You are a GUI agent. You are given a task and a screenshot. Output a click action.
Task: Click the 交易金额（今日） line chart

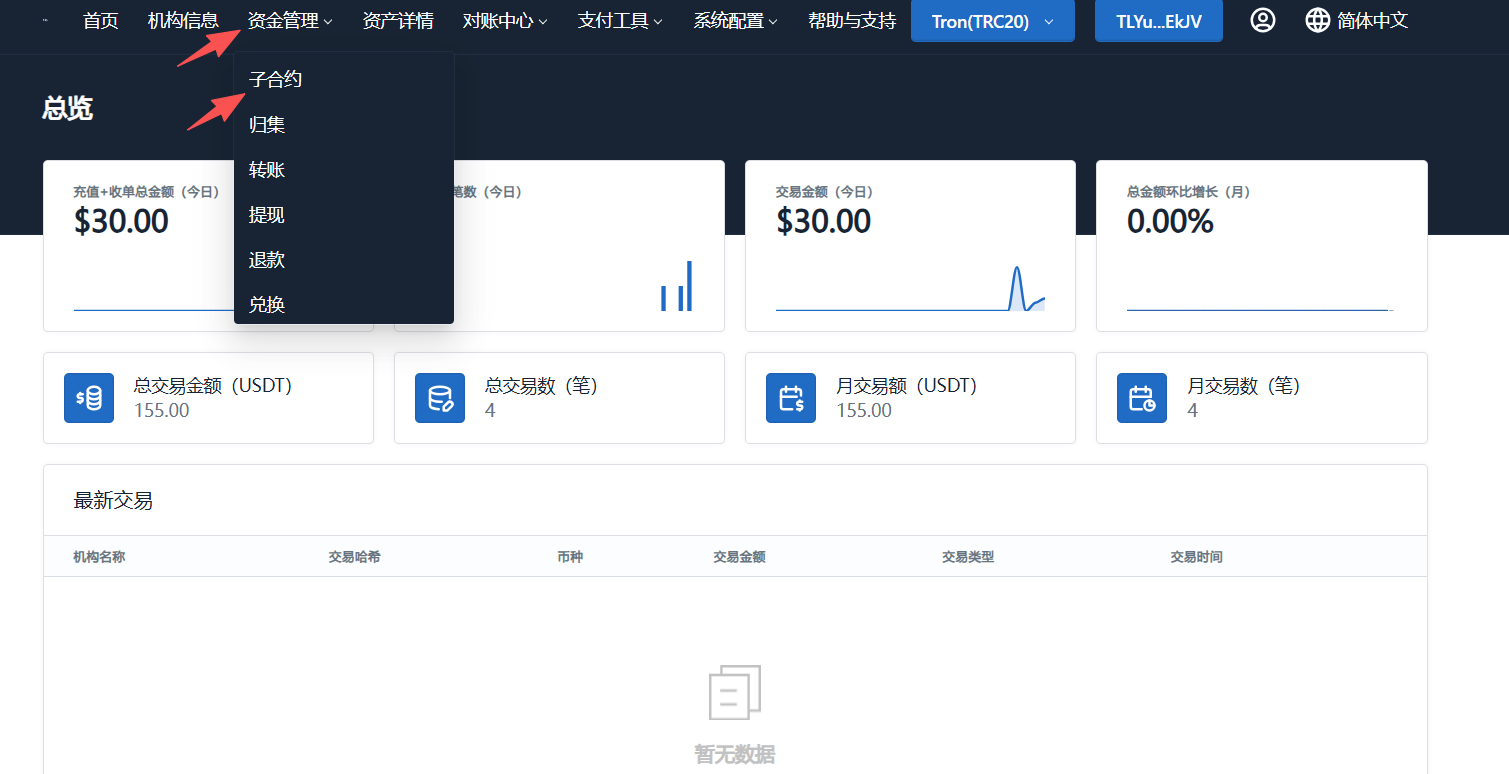910,288
